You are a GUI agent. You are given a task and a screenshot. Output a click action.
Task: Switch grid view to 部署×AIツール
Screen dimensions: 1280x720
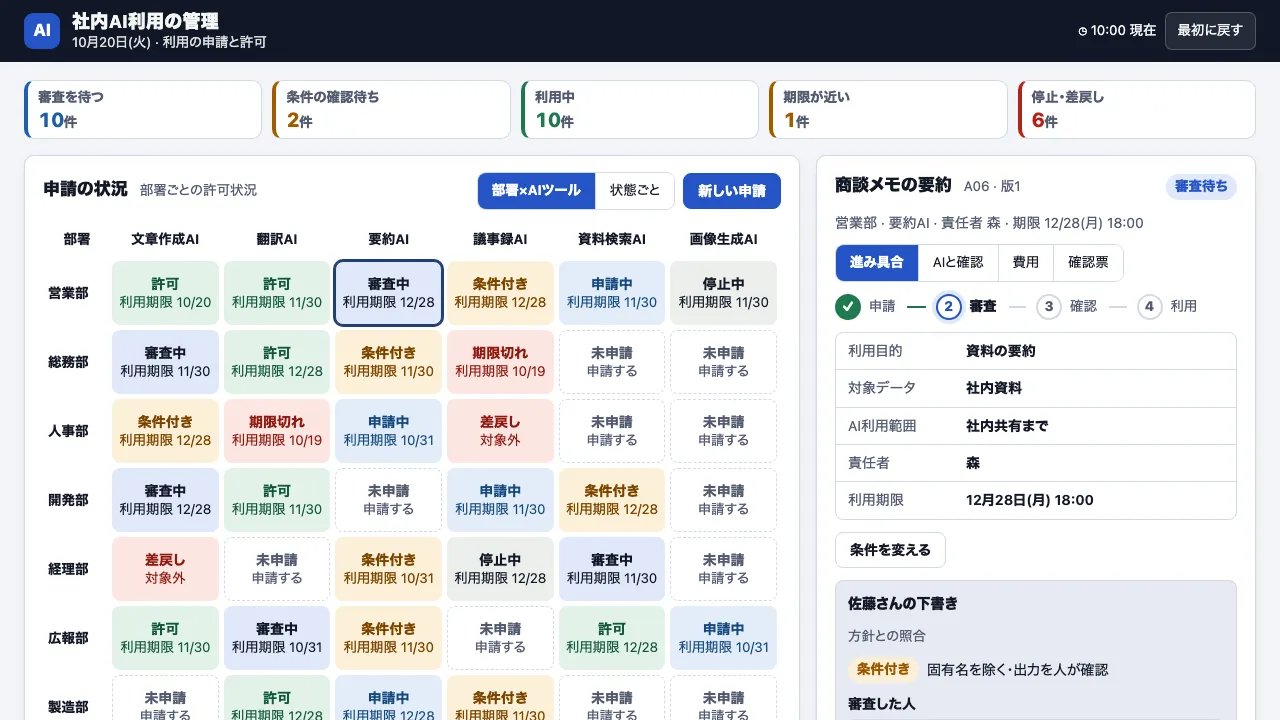pos(536,191)
